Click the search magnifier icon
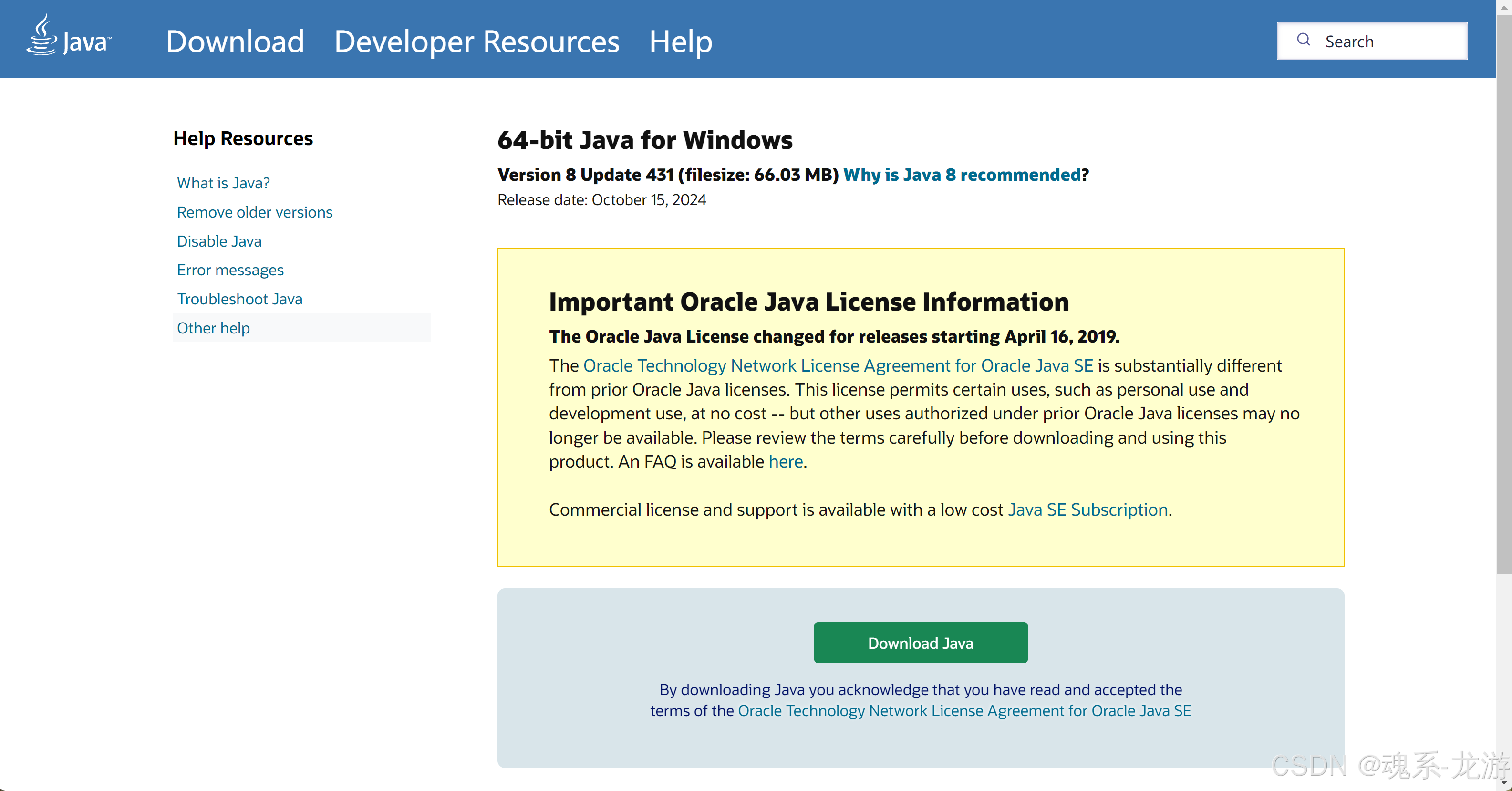 coord(1303,40)
